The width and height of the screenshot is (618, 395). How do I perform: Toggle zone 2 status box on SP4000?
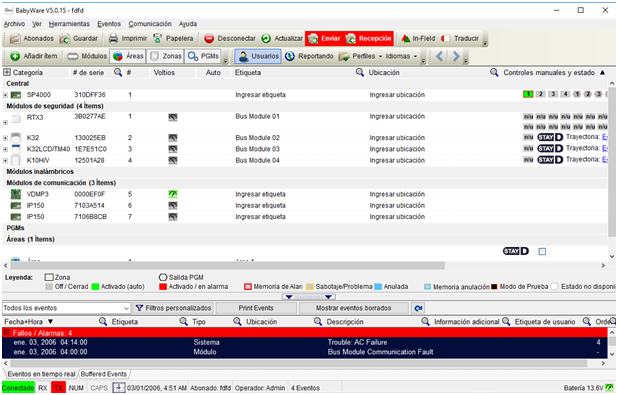(541, 94)
